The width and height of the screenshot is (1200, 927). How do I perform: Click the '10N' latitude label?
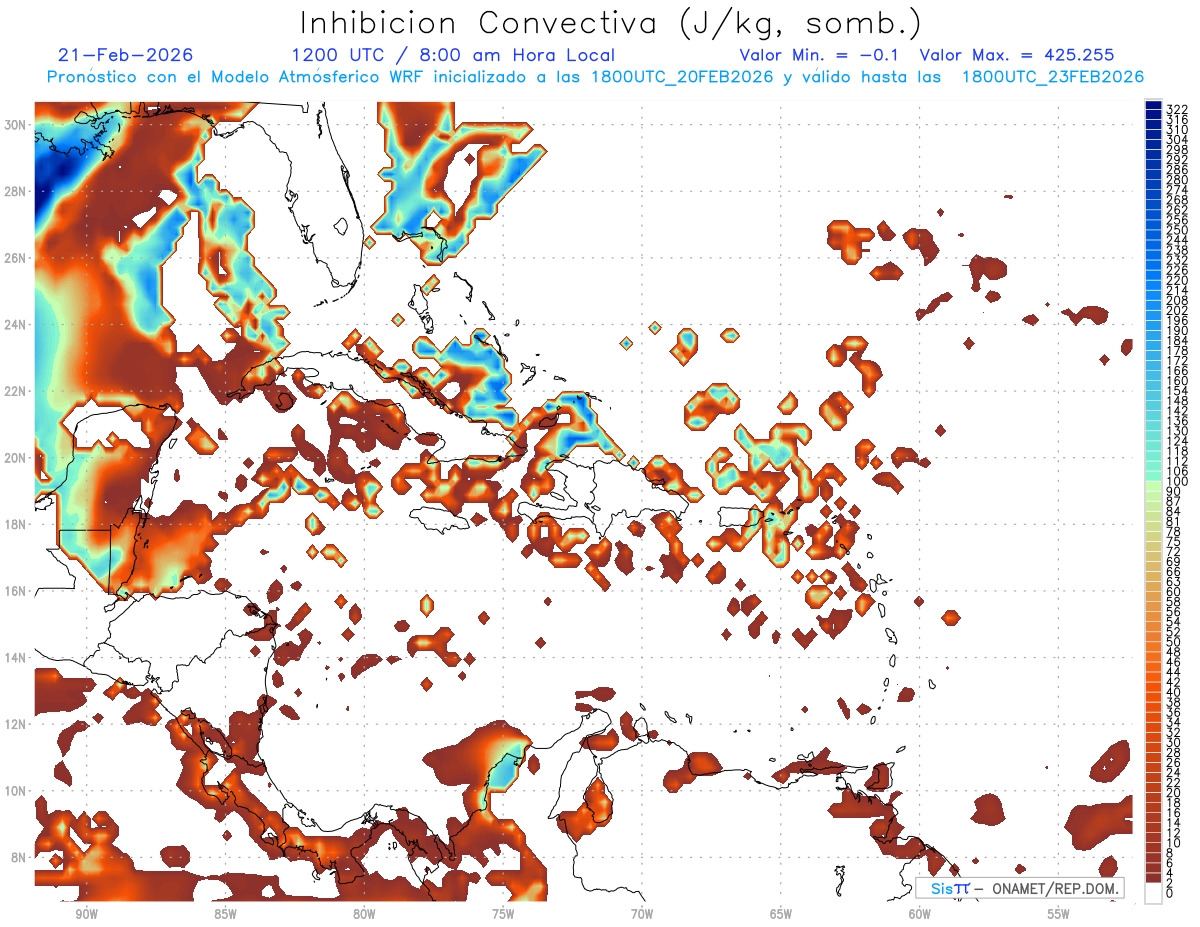pos(15,791)
